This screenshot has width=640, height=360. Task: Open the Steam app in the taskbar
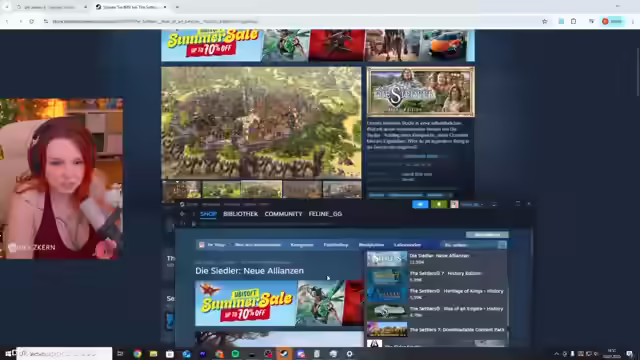click(284, 354)
